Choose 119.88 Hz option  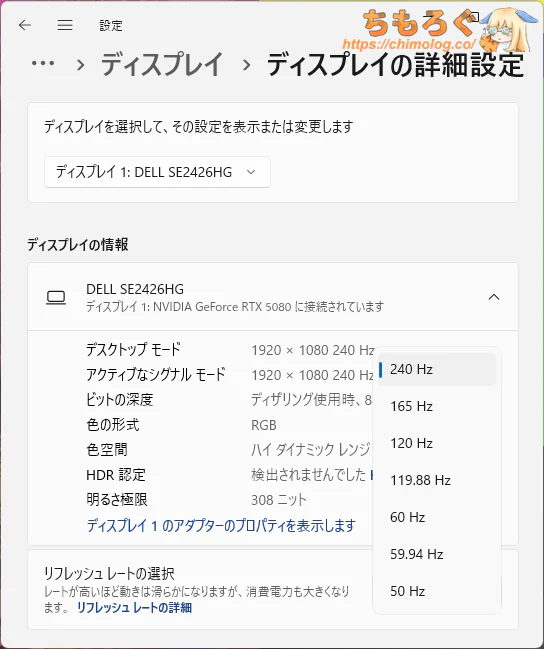pyautogui.click(x=437, y=480)
